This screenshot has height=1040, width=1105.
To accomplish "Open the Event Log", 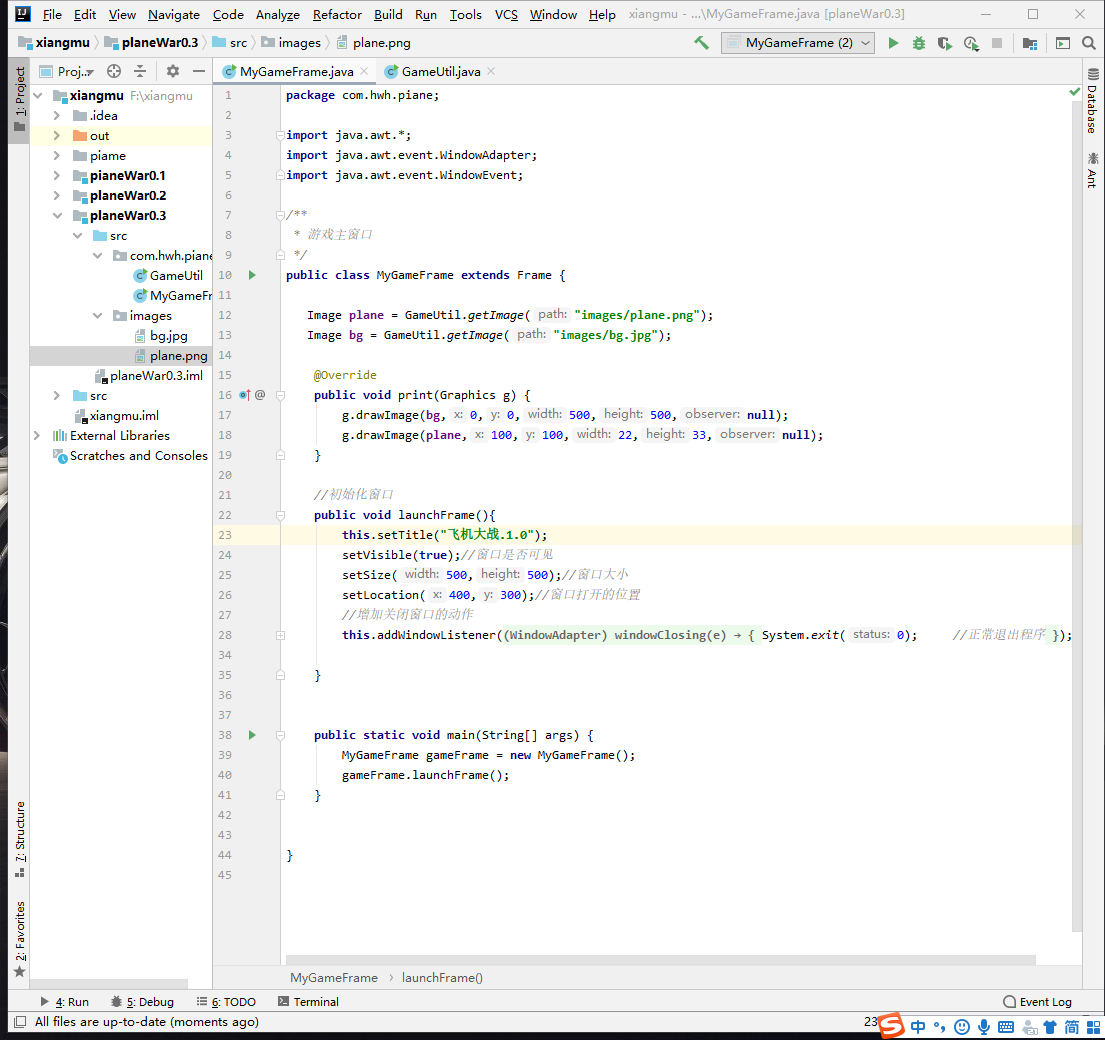I will (1037, 1001).
